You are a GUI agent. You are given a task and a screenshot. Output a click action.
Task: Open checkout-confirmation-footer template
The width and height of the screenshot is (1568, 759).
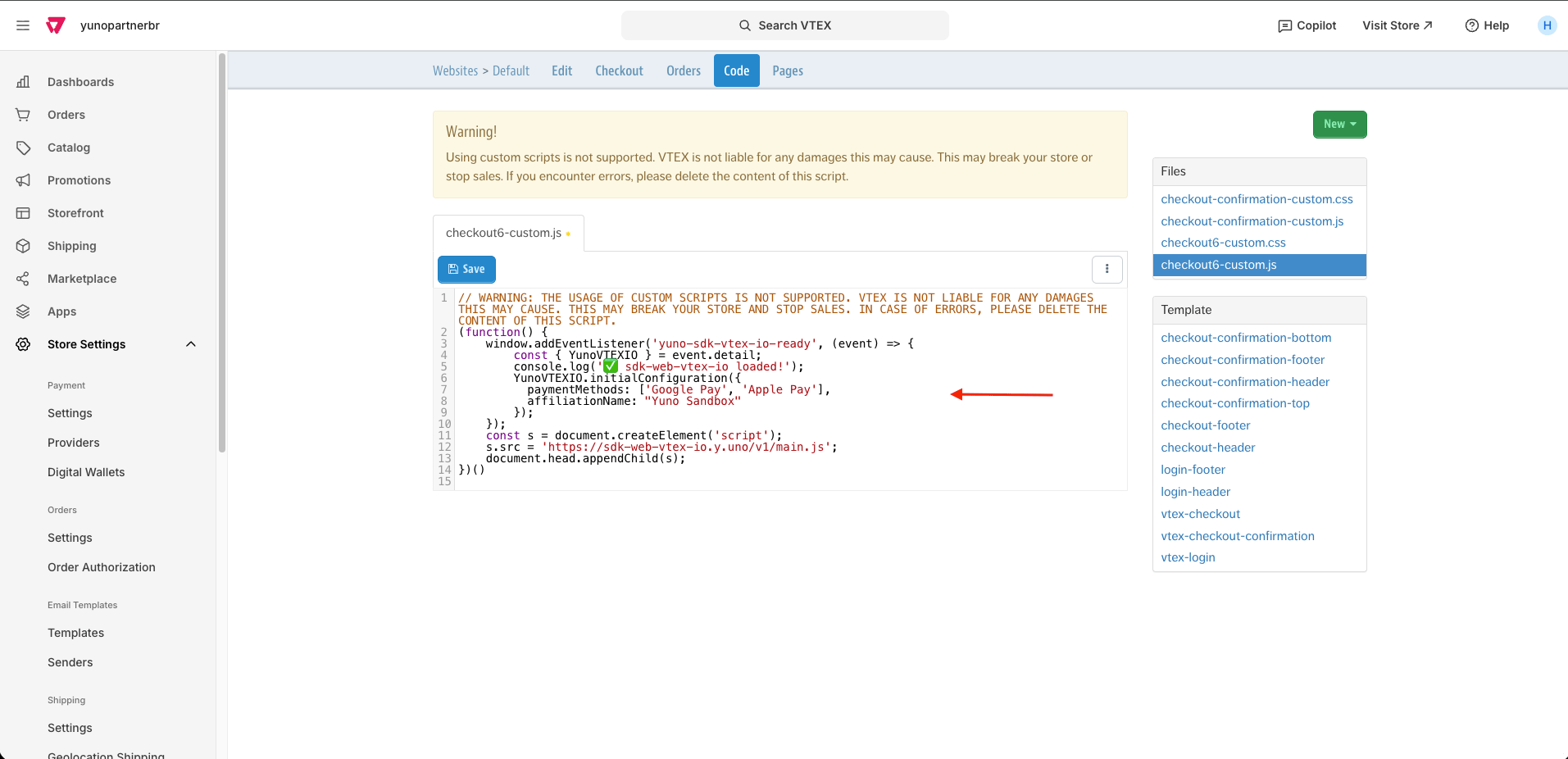click(1243, 360)
